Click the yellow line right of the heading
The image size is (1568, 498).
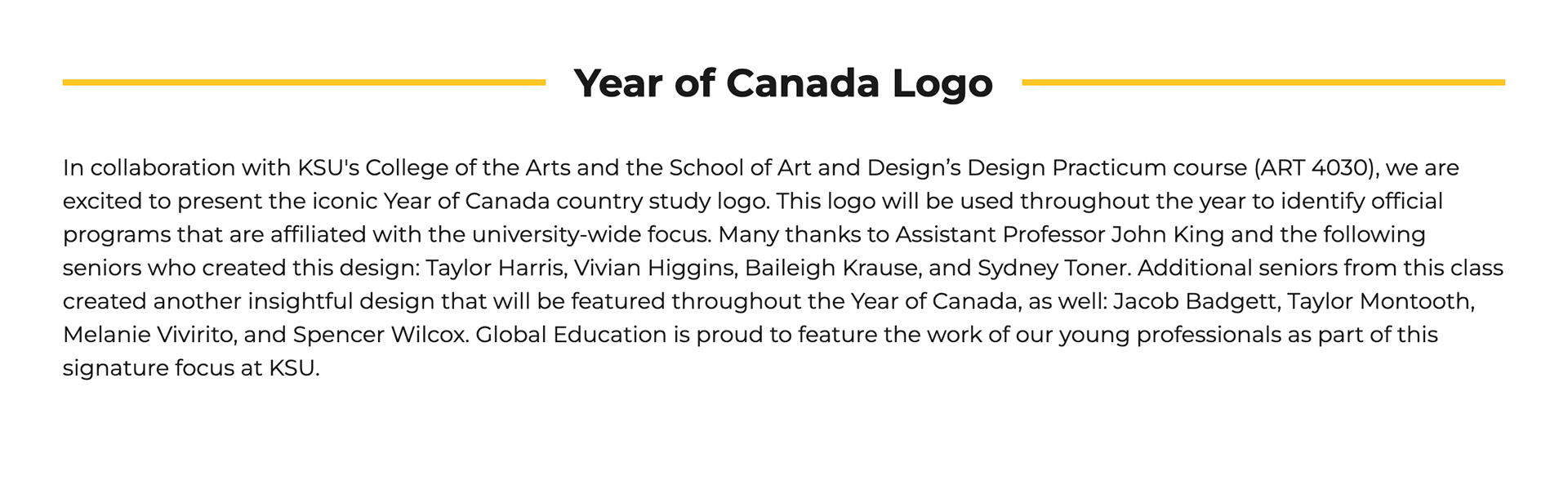click(x=1263, y=82)
